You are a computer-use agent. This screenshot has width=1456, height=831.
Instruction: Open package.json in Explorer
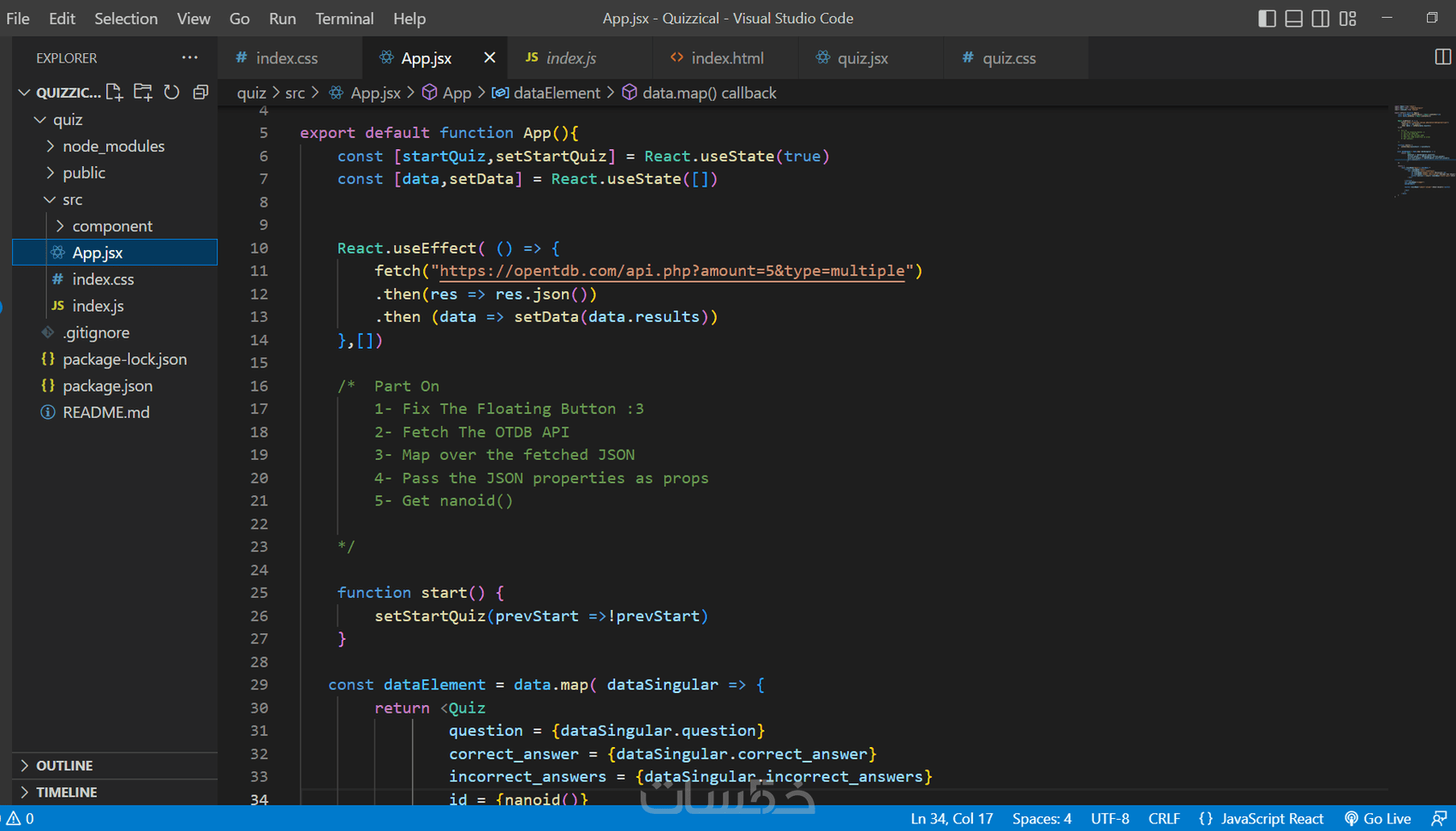coord(115,386)
